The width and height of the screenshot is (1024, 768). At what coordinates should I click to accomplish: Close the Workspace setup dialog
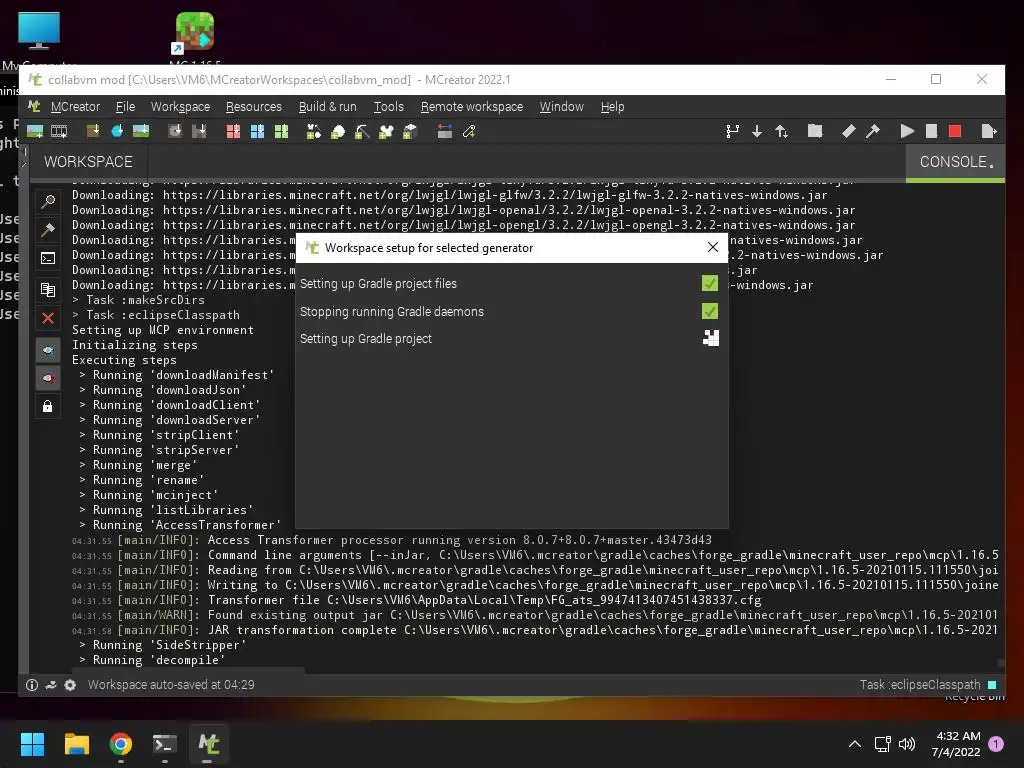(x=713, y=248)
